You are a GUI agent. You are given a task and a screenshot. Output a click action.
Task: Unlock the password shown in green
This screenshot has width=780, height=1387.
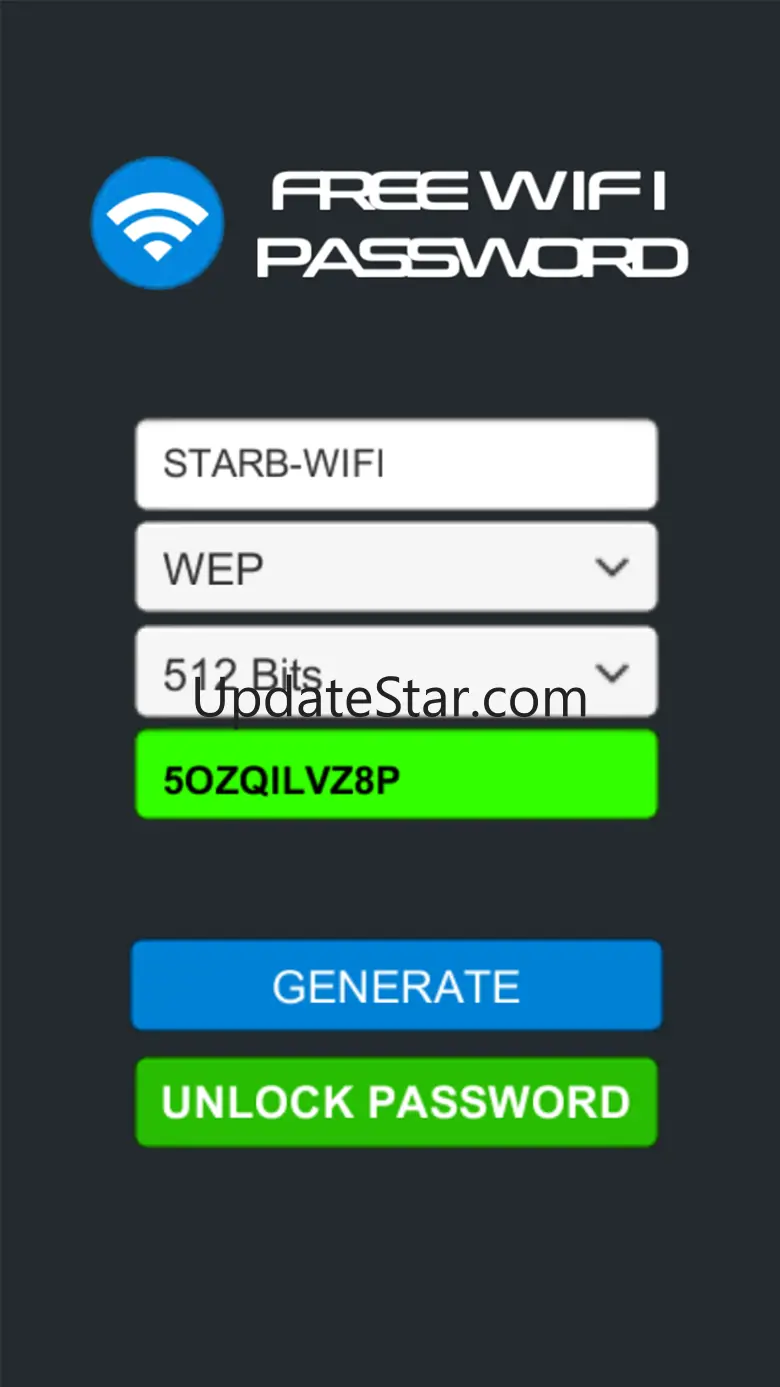396,1102
